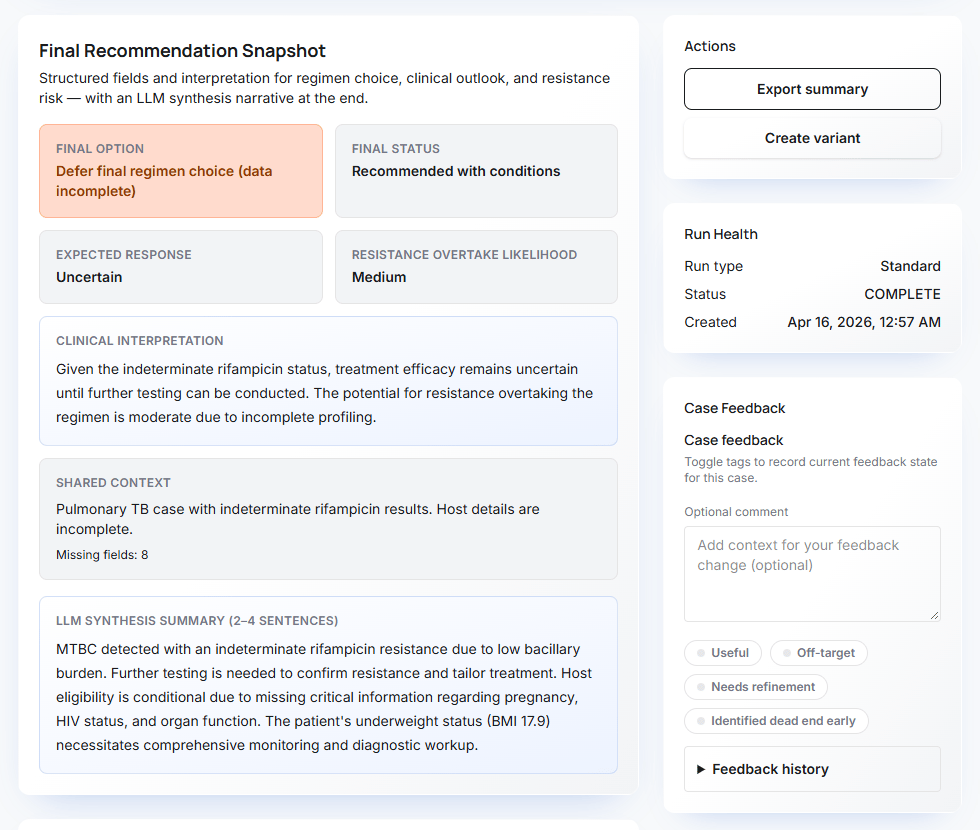The image size is (980, 830).
Task: Toggle the Needs refinement feedback tag
Action: pos(756,687)
